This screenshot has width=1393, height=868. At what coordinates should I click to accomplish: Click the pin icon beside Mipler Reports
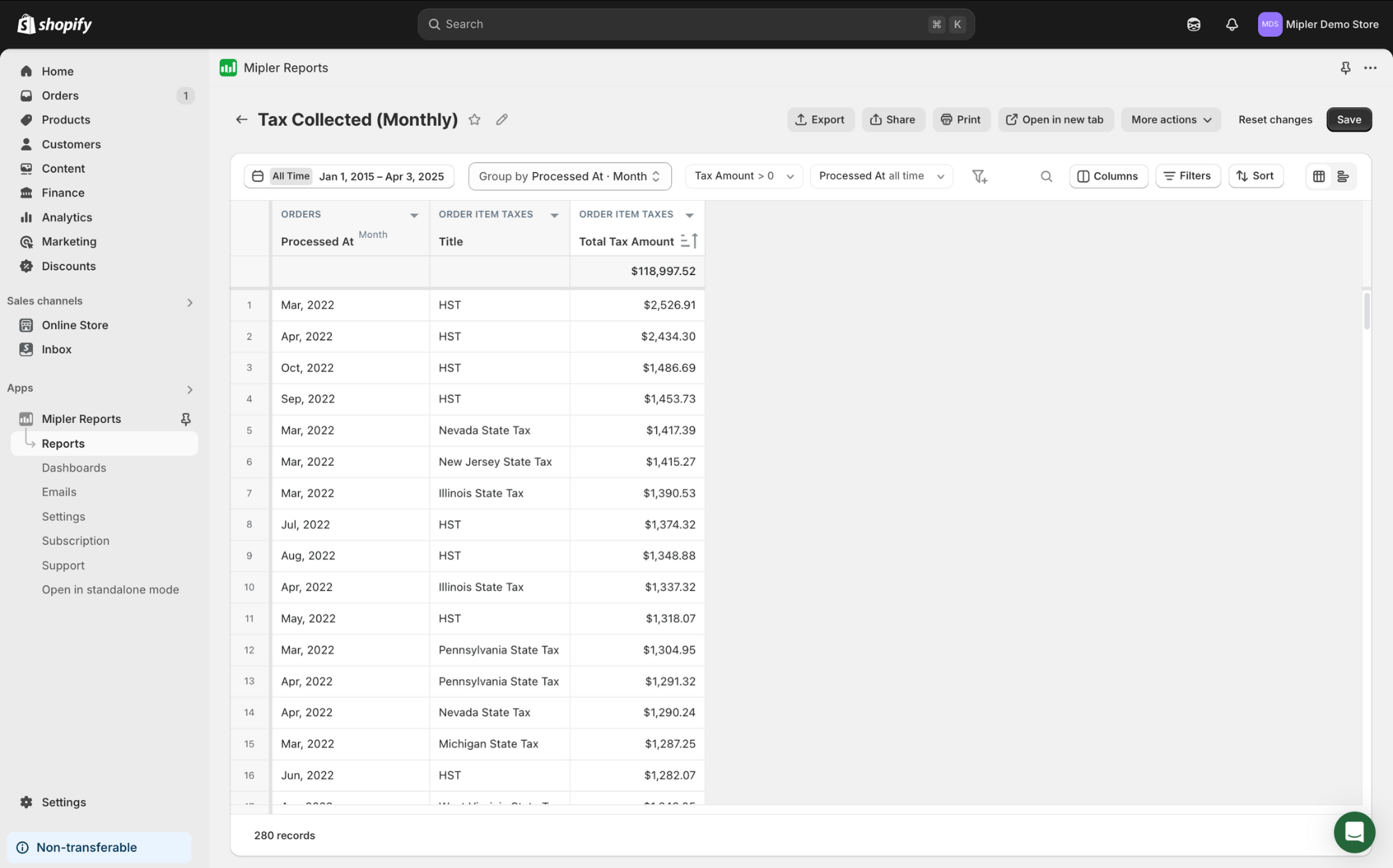click(x=186, y=419)
